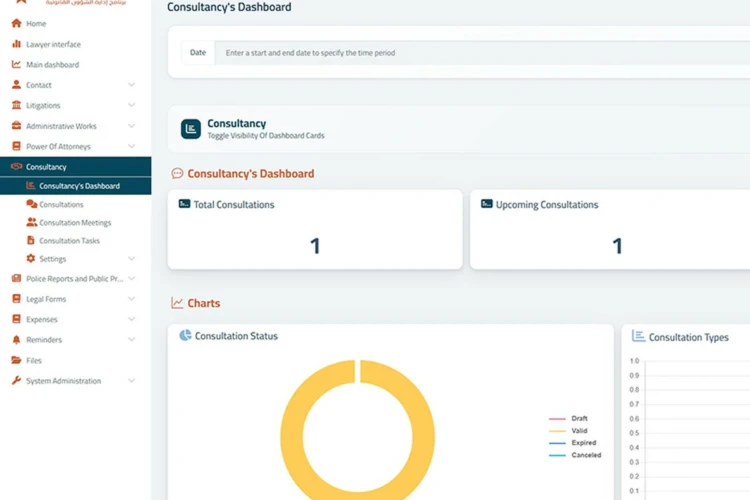The height and width of the screenshot is (500, 750).
Task: Click the Files folder icon
Action: [x=16, y=360]
